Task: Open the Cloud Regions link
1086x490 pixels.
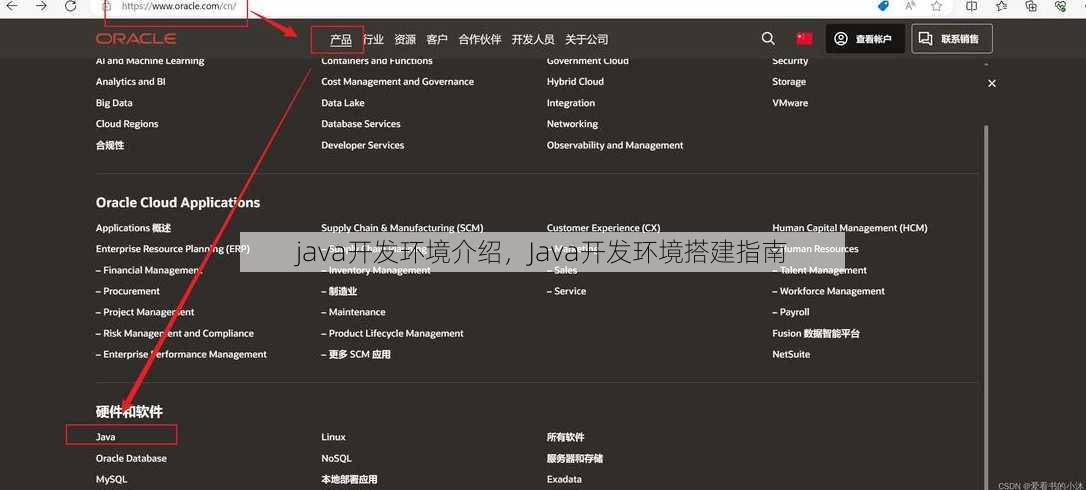Action: click(x=127, y=124)
